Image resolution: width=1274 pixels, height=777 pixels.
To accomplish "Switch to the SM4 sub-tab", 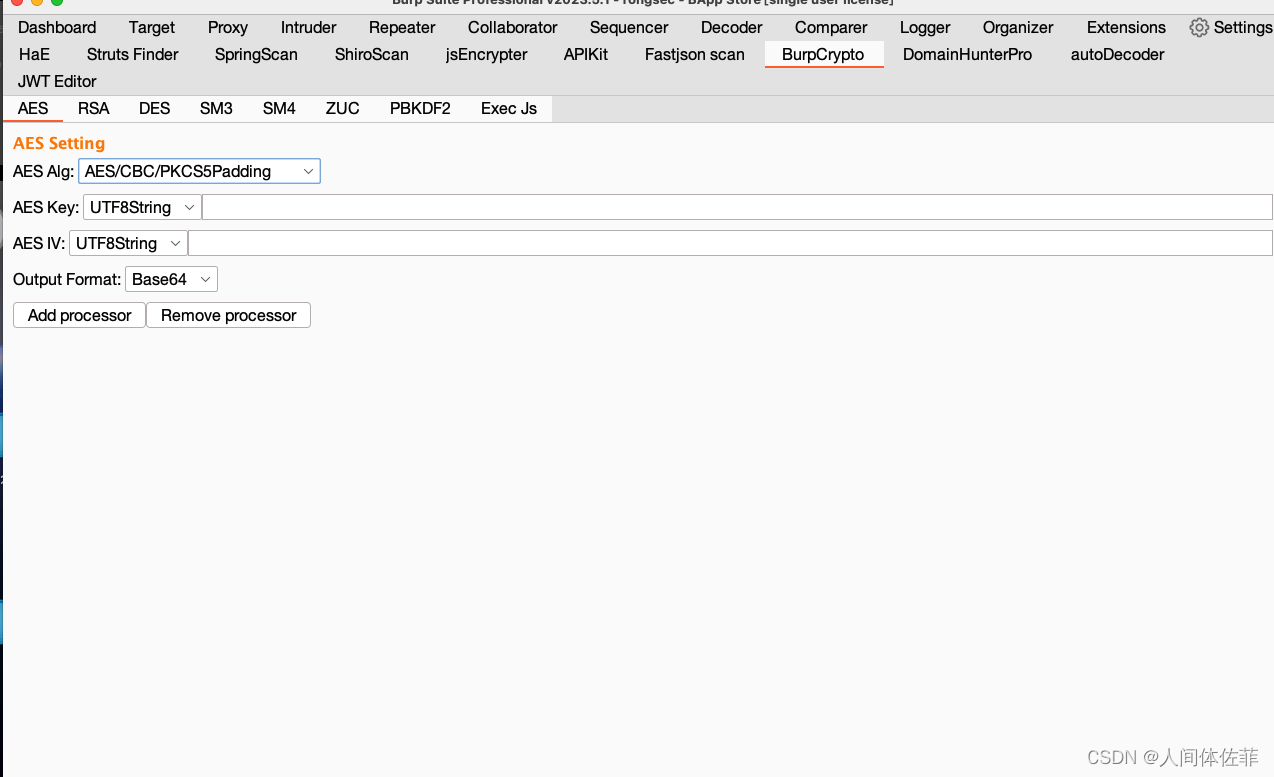I will [x=279, y=108].
